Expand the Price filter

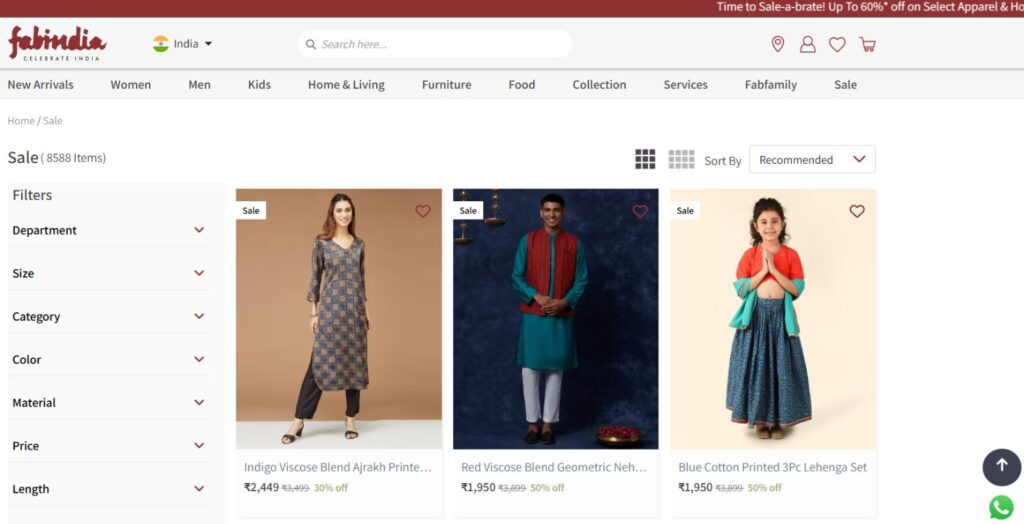[108, 446]
